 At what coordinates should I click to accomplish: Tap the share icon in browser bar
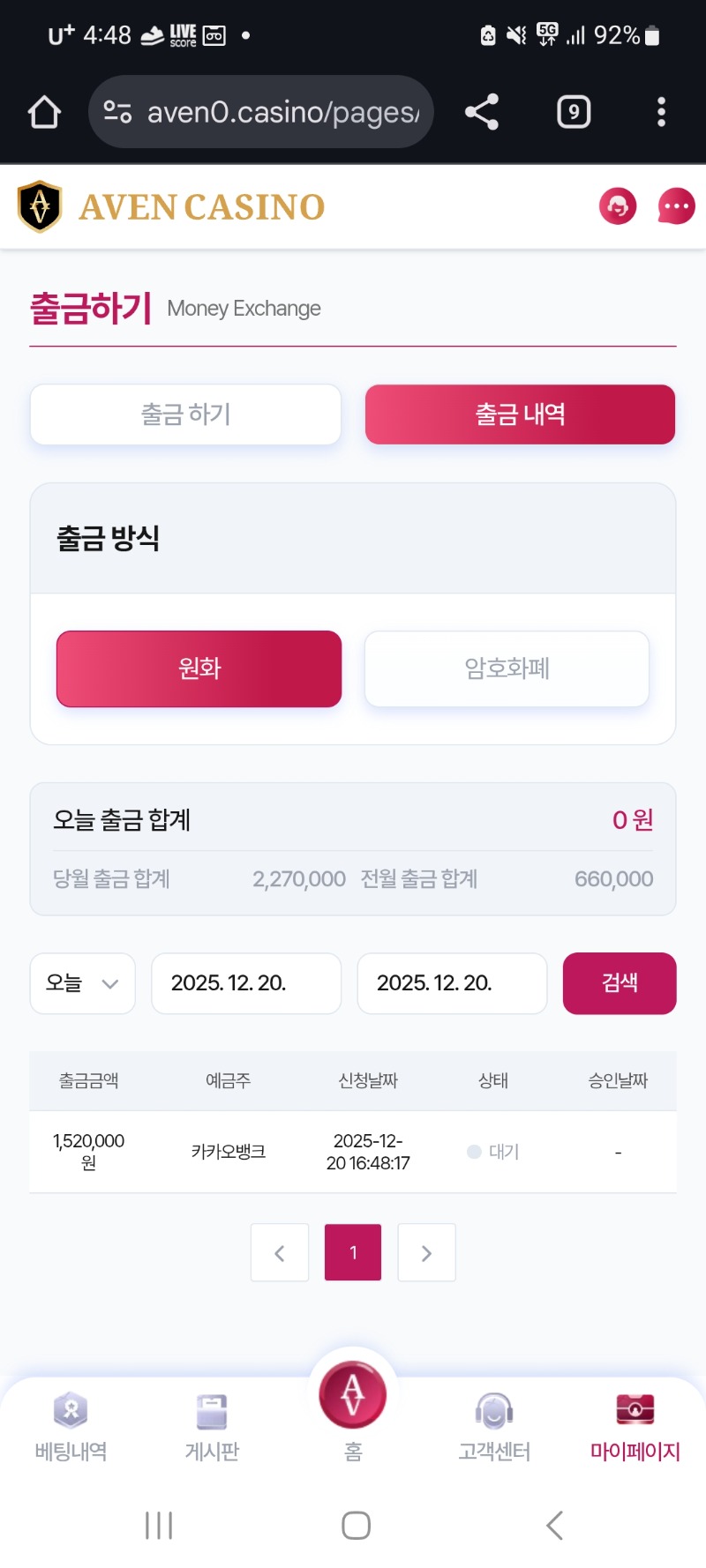(482, 112)
